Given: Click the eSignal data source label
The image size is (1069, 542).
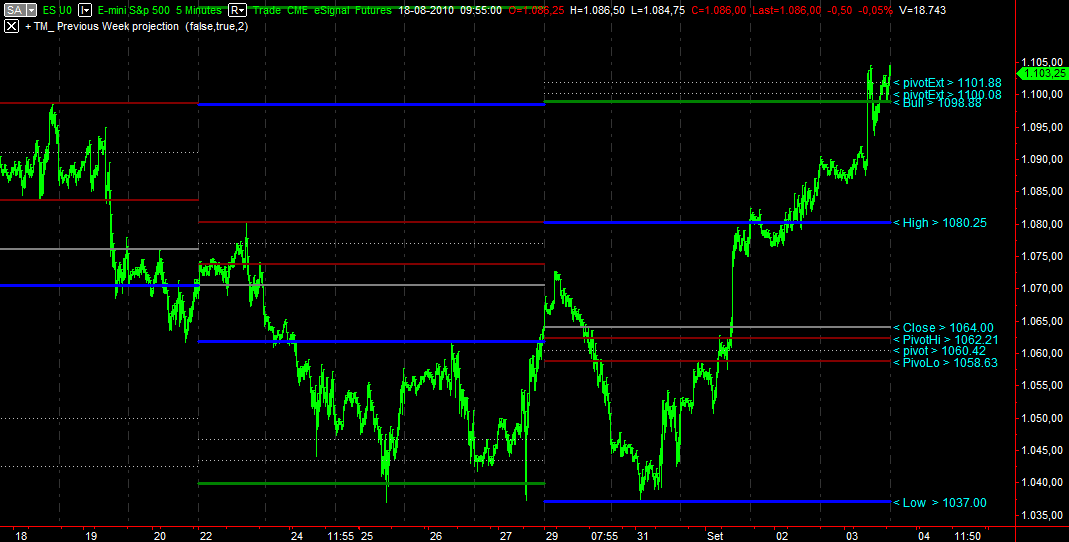Looking at the screenshot, I should [x=334, y=10].
